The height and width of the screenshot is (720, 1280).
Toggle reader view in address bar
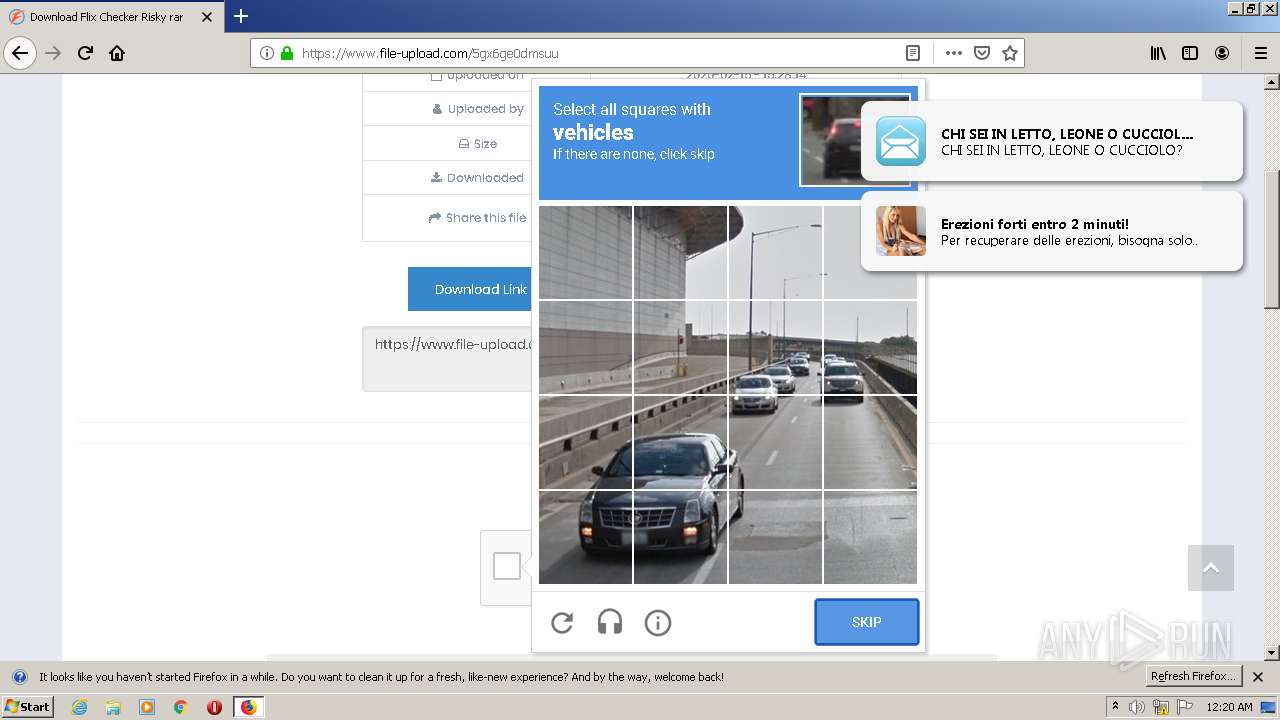point(913,53)
